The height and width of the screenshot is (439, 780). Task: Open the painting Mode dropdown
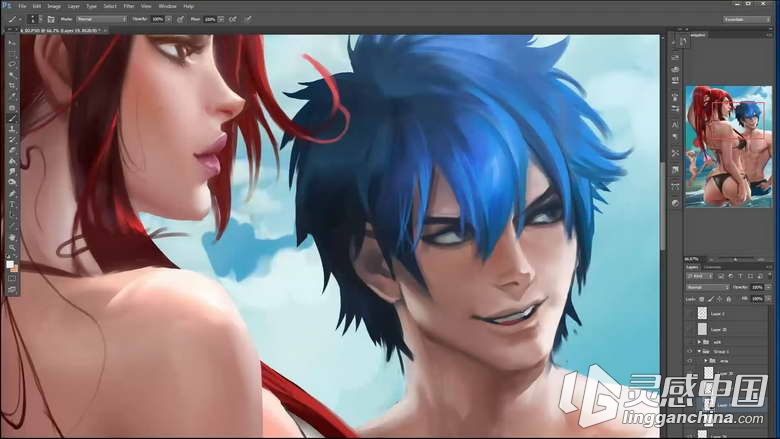pyautogui.click(x=101, y=19)
